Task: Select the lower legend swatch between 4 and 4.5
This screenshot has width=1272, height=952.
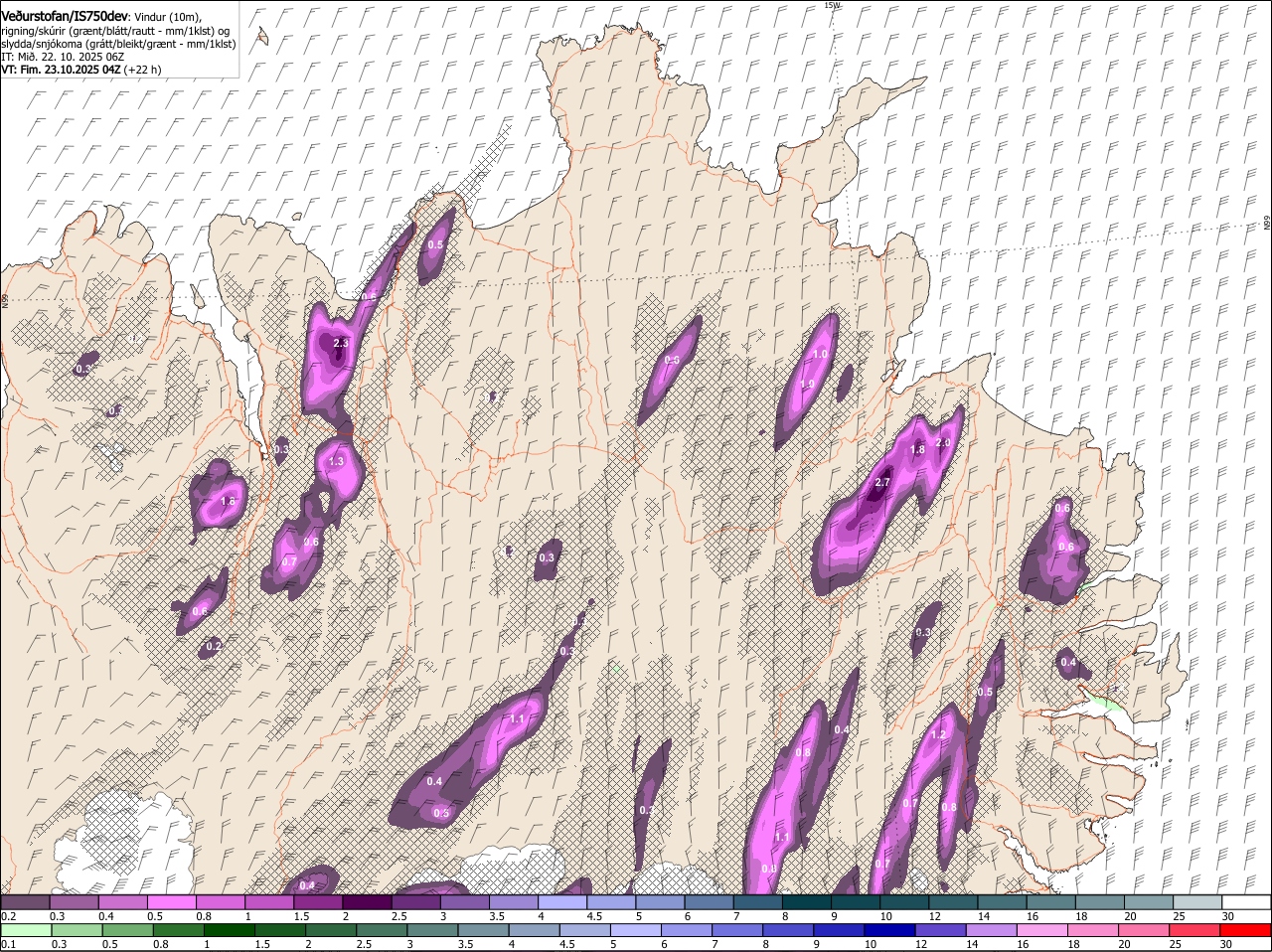Action: click(x=537, y=930)
